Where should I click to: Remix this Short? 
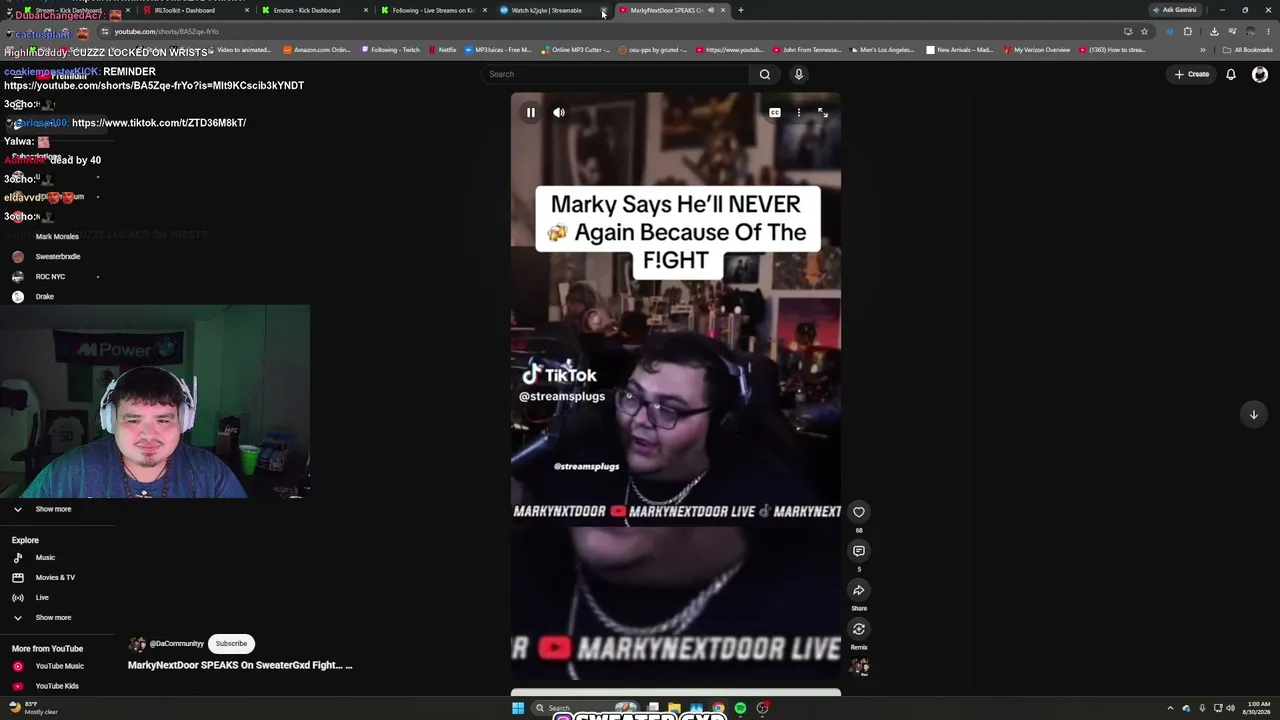tap(859, 629)
